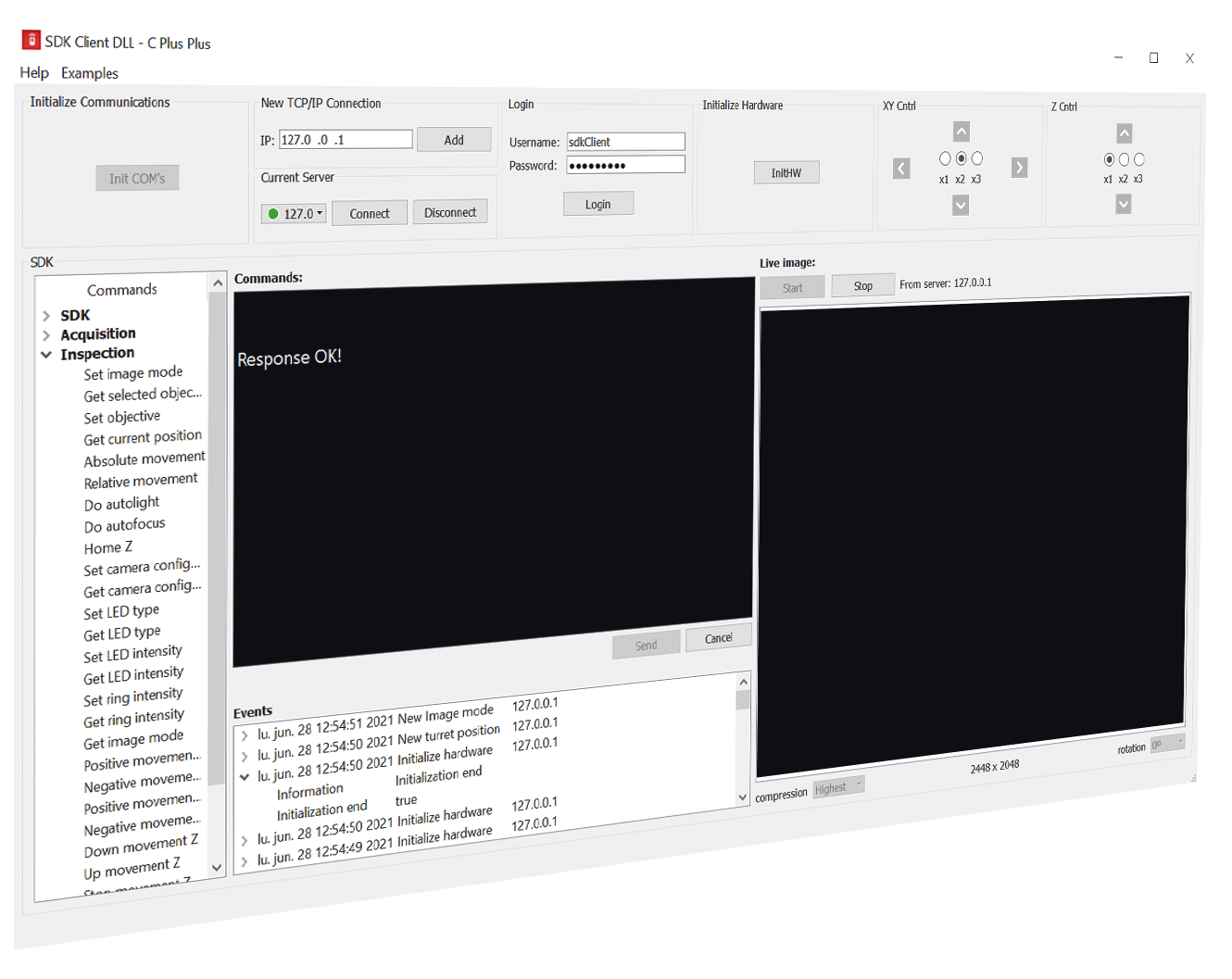The height and width of the screenshot is (979, 1232).
Task: Select the Set objective command
Action: coord(122,417)
